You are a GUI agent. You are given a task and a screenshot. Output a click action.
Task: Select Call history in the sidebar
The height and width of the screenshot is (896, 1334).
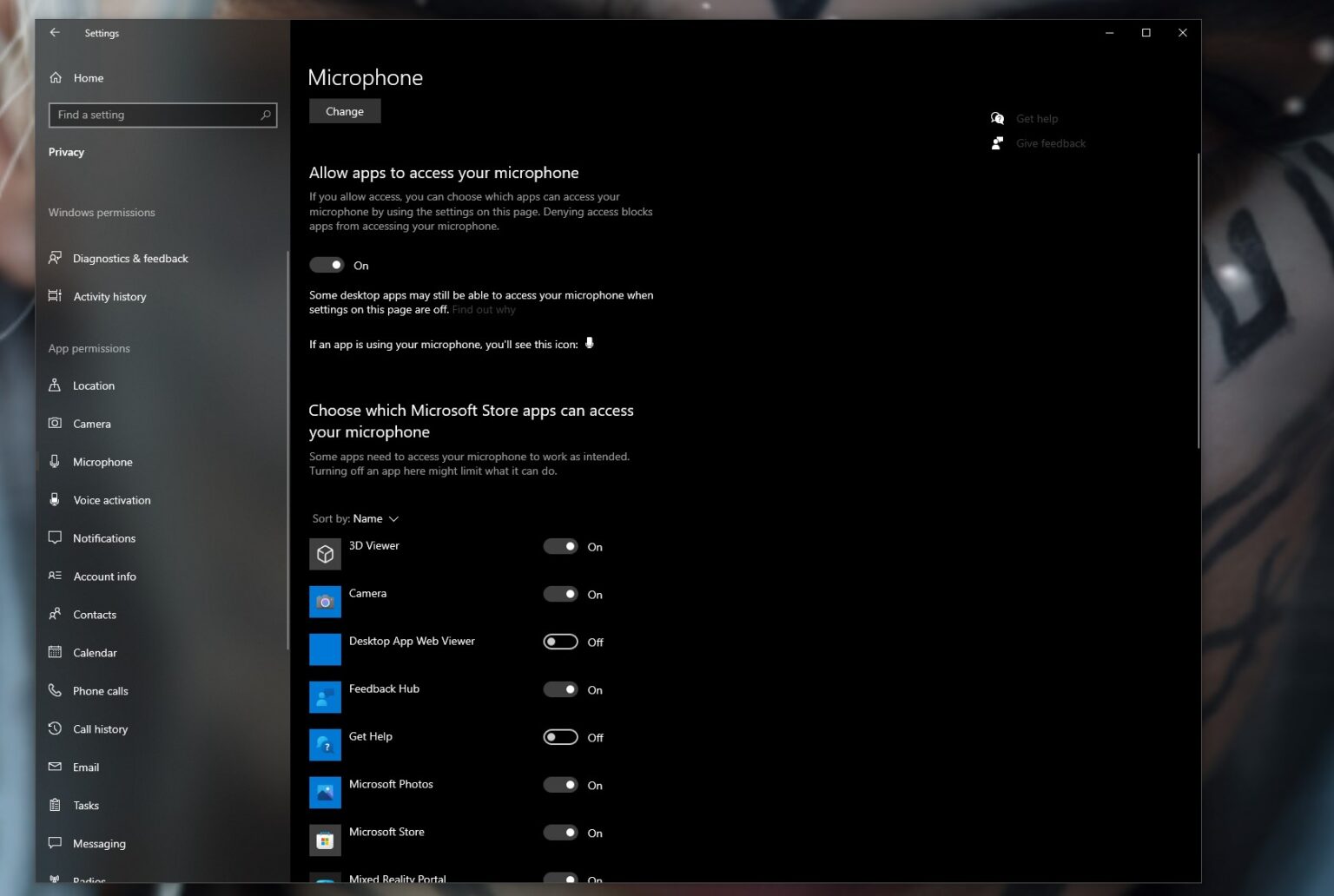pos(99,729)
